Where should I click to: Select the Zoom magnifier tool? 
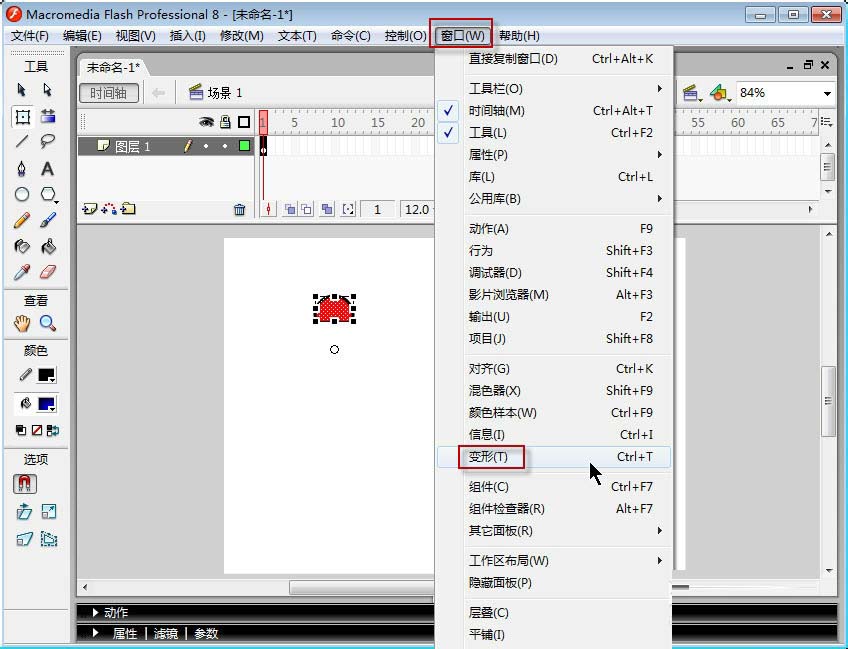coord(48,323)
